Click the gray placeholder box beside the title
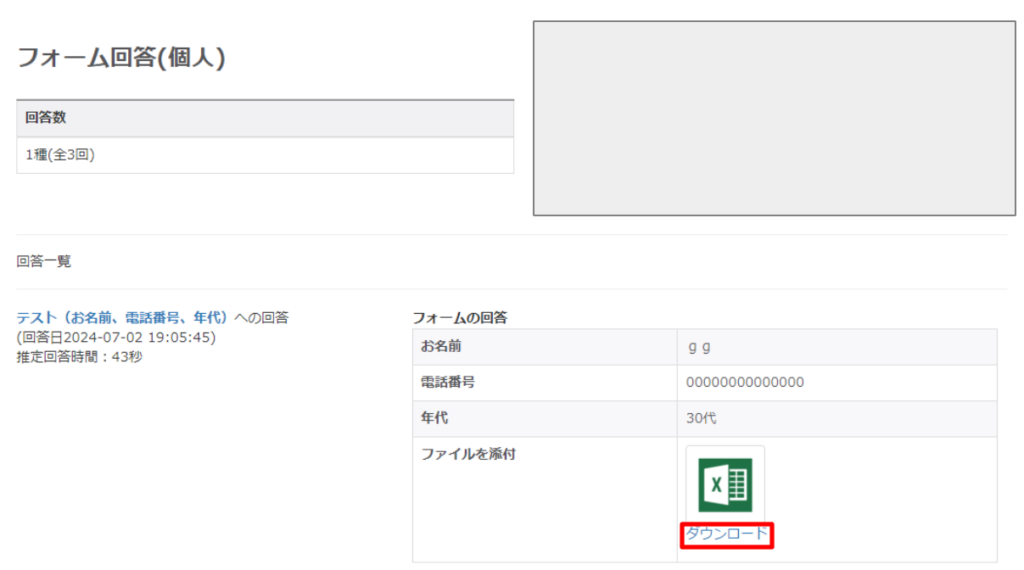 pos(775,118)
